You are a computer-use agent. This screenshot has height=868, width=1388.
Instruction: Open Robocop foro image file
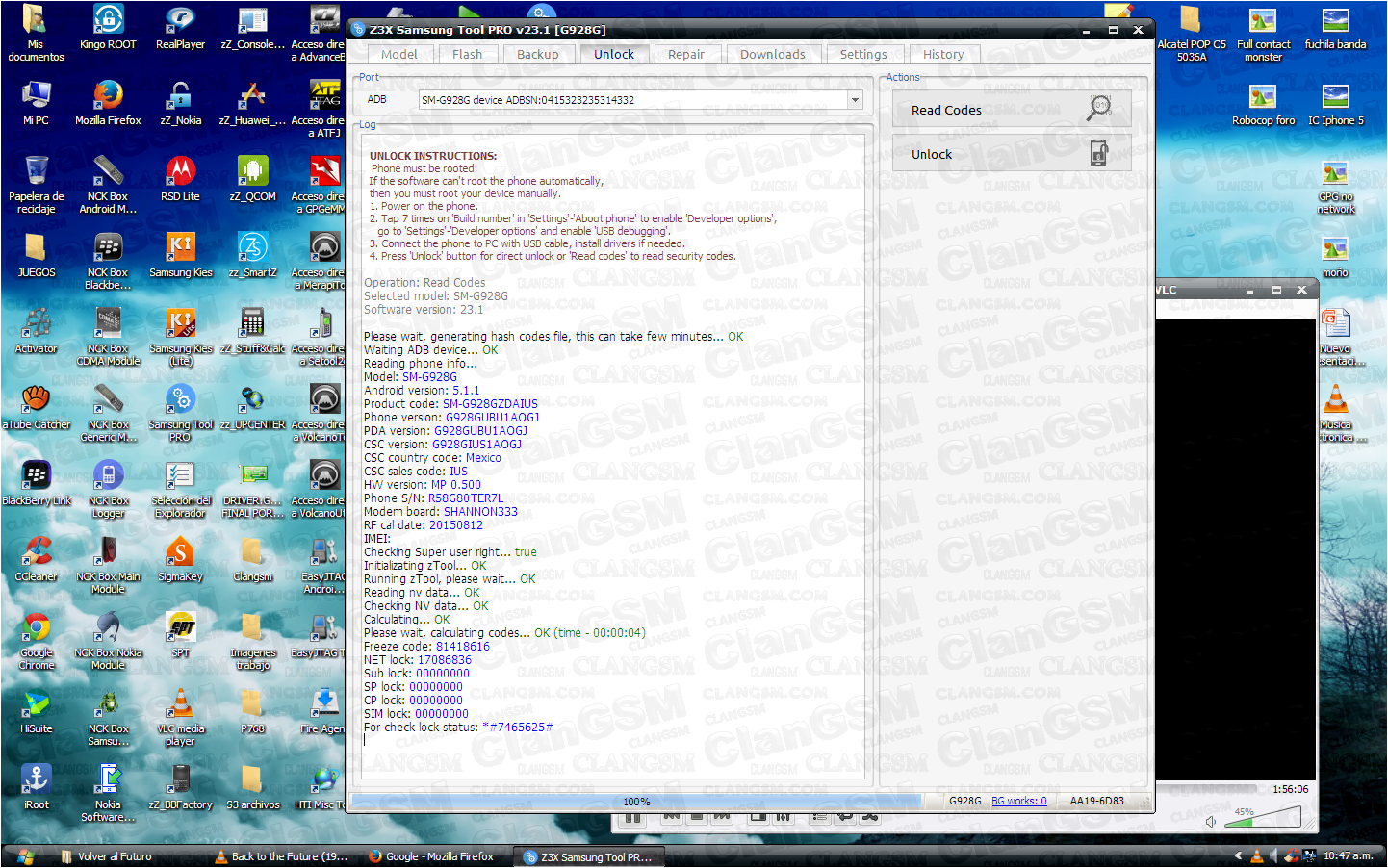click(1263, 103)
